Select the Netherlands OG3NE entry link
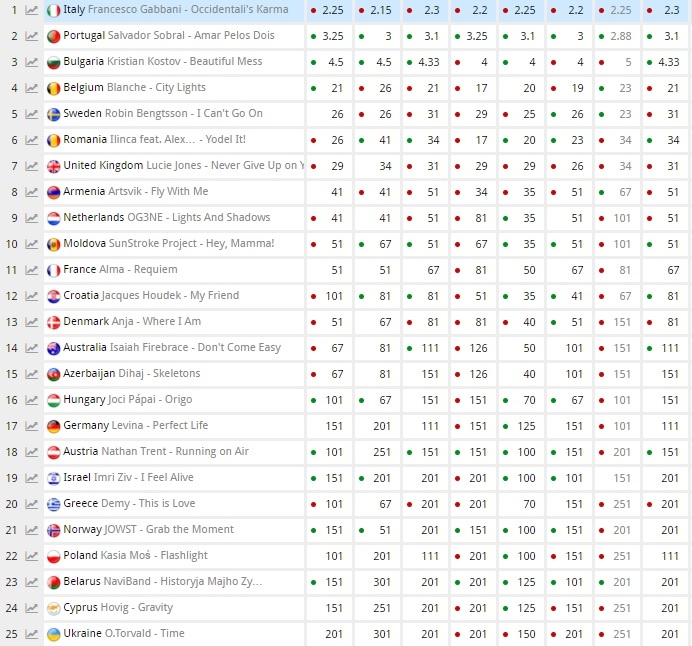Viewport: 692px width, 646px height. [166, 218]
